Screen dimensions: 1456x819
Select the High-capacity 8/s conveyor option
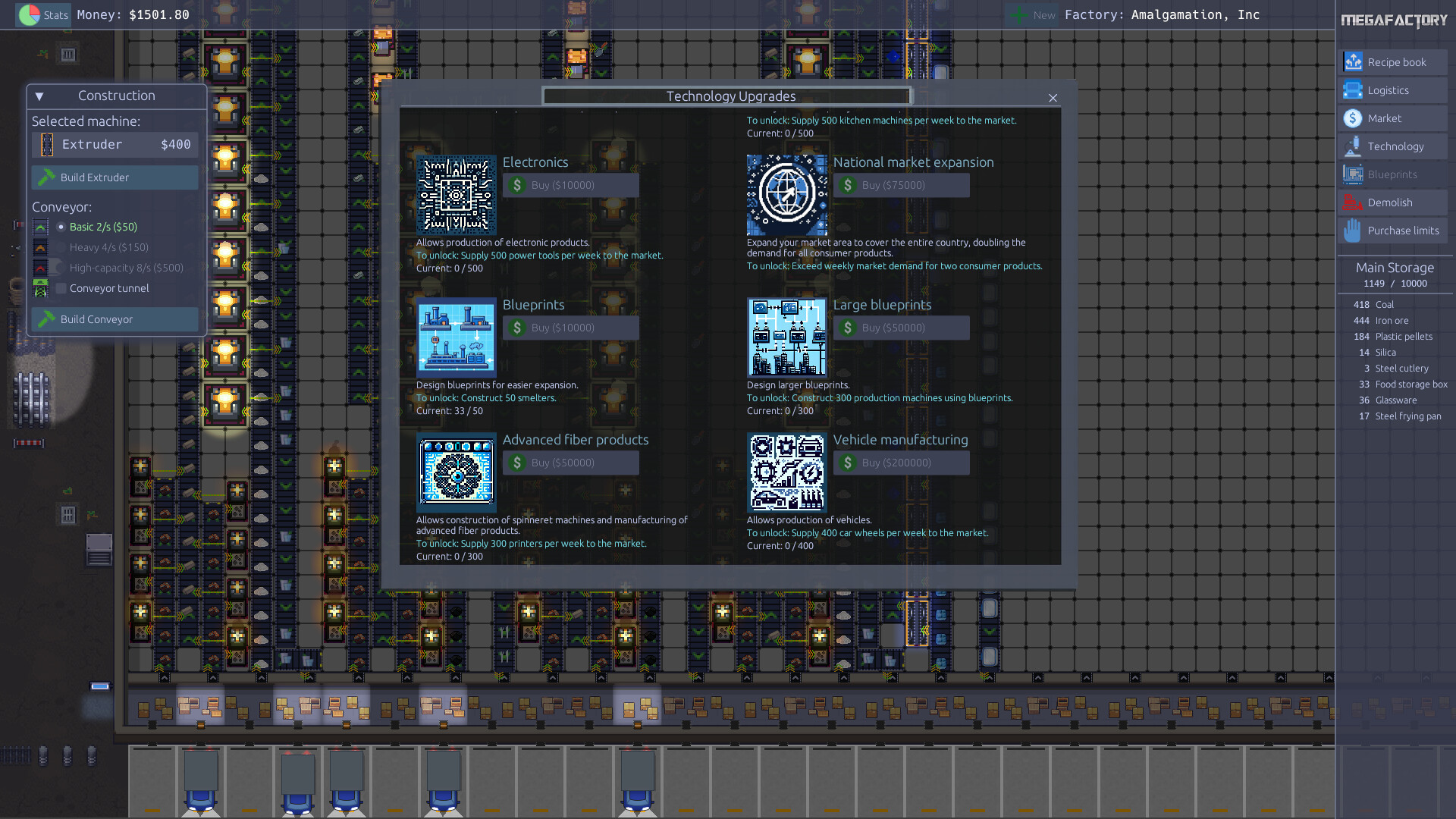coord(58,267)
